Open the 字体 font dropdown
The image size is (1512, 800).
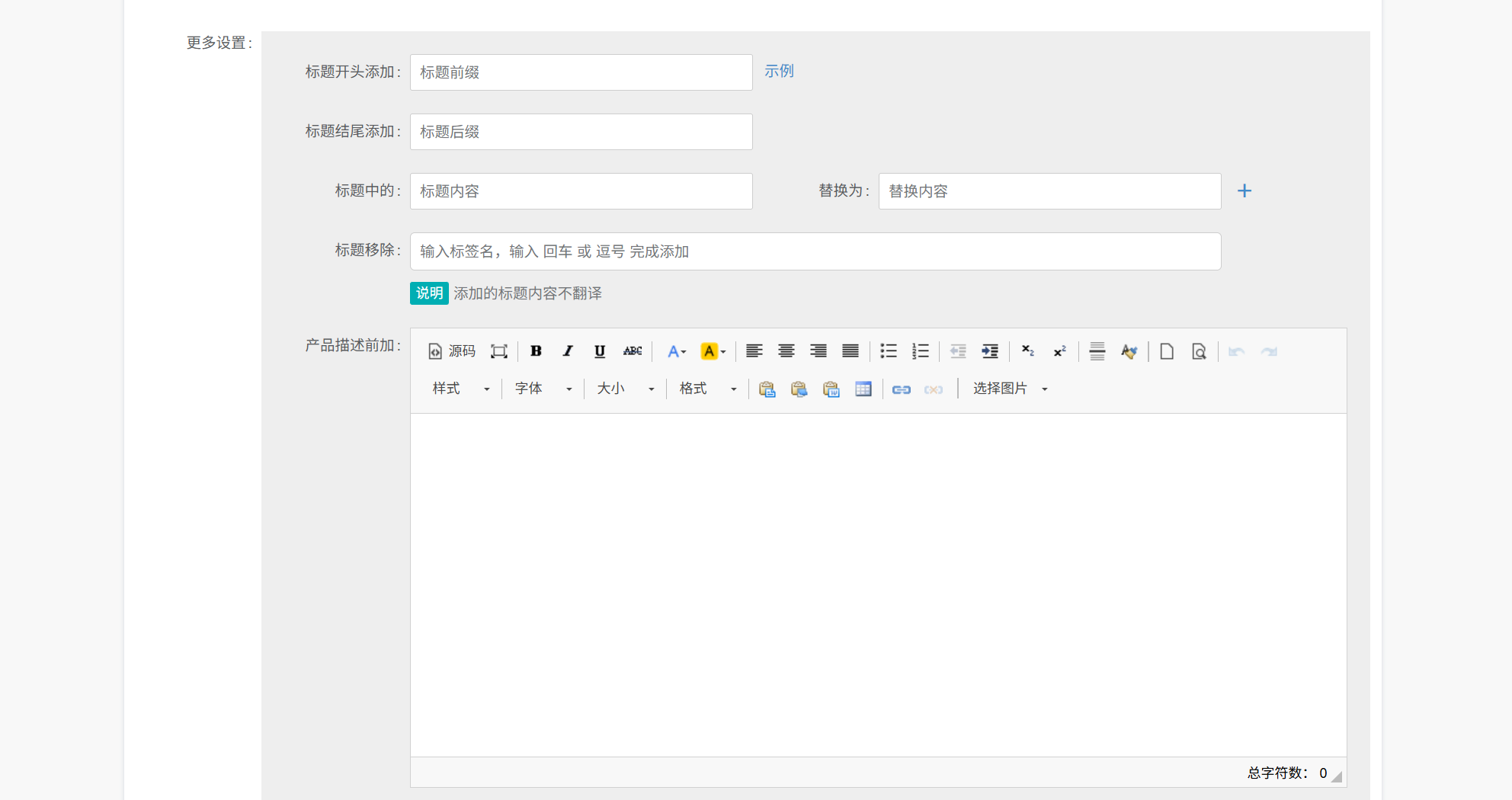click(543, 389)
